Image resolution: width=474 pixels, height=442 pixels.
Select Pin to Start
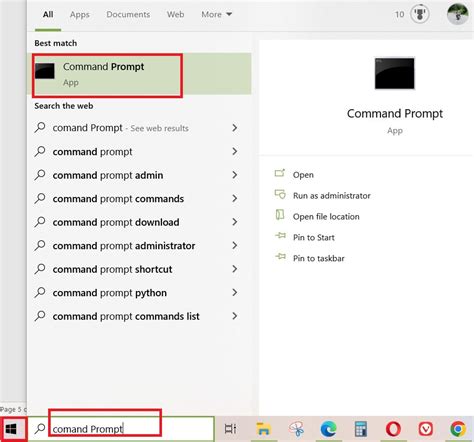tap(314, 237)
